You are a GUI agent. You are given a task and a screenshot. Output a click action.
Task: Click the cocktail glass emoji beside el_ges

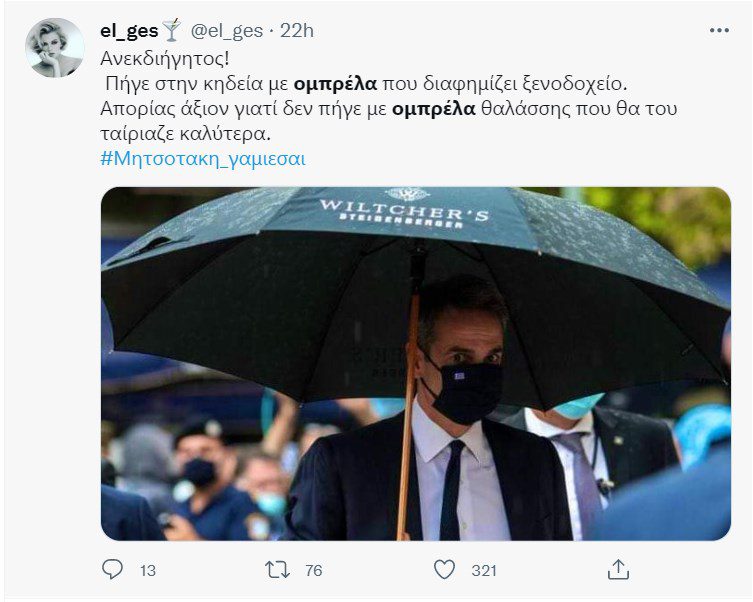click(x=172, y=30)
